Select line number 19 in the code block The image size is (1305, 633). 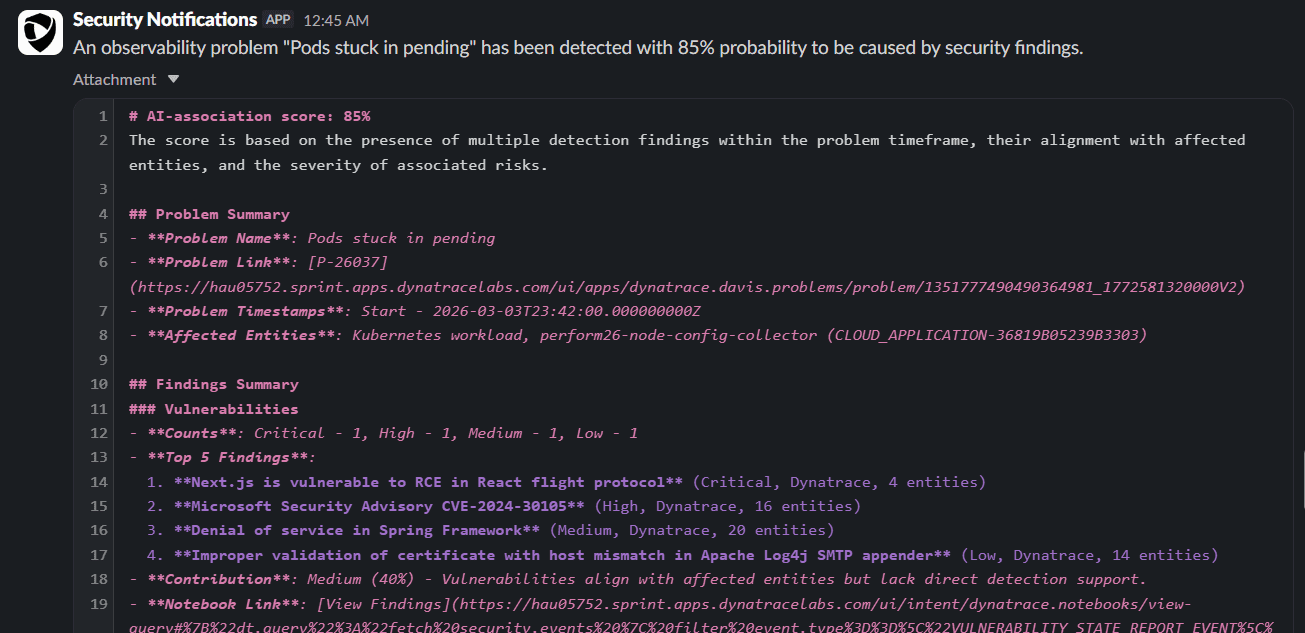[98, 603]
